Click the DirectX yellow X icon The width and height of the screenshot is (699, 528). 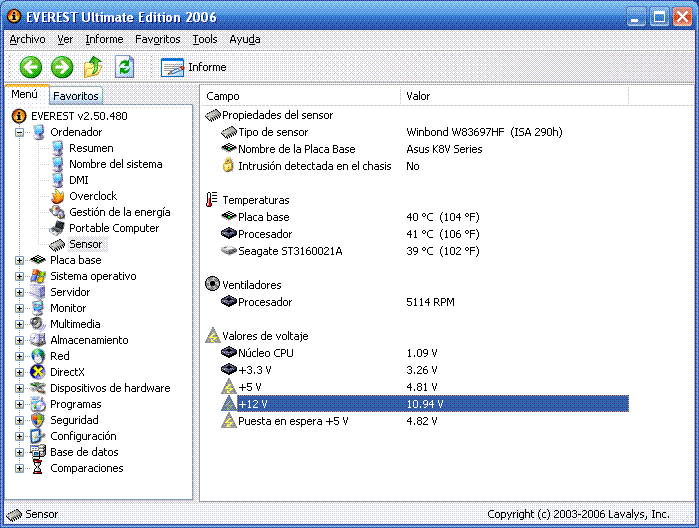[38, 372]
